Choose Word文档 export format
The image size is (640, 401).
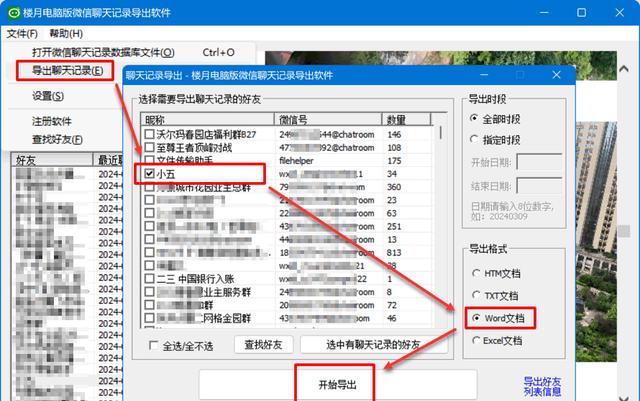[x=476, y=318]
